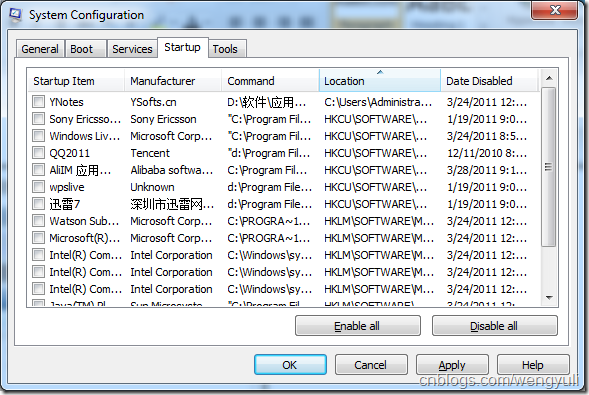The width and height of the screenshot is (589, 395).
Task: Enable the wpslive startup checkbox
Action: 38,187
